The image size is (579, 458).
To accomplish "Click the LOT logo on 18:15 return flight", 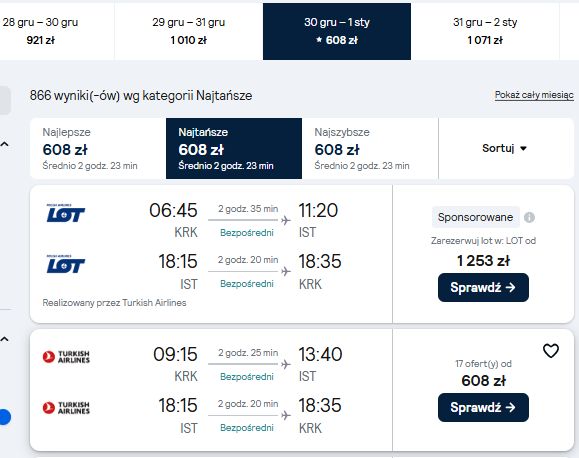I will (x=66, y=264).
